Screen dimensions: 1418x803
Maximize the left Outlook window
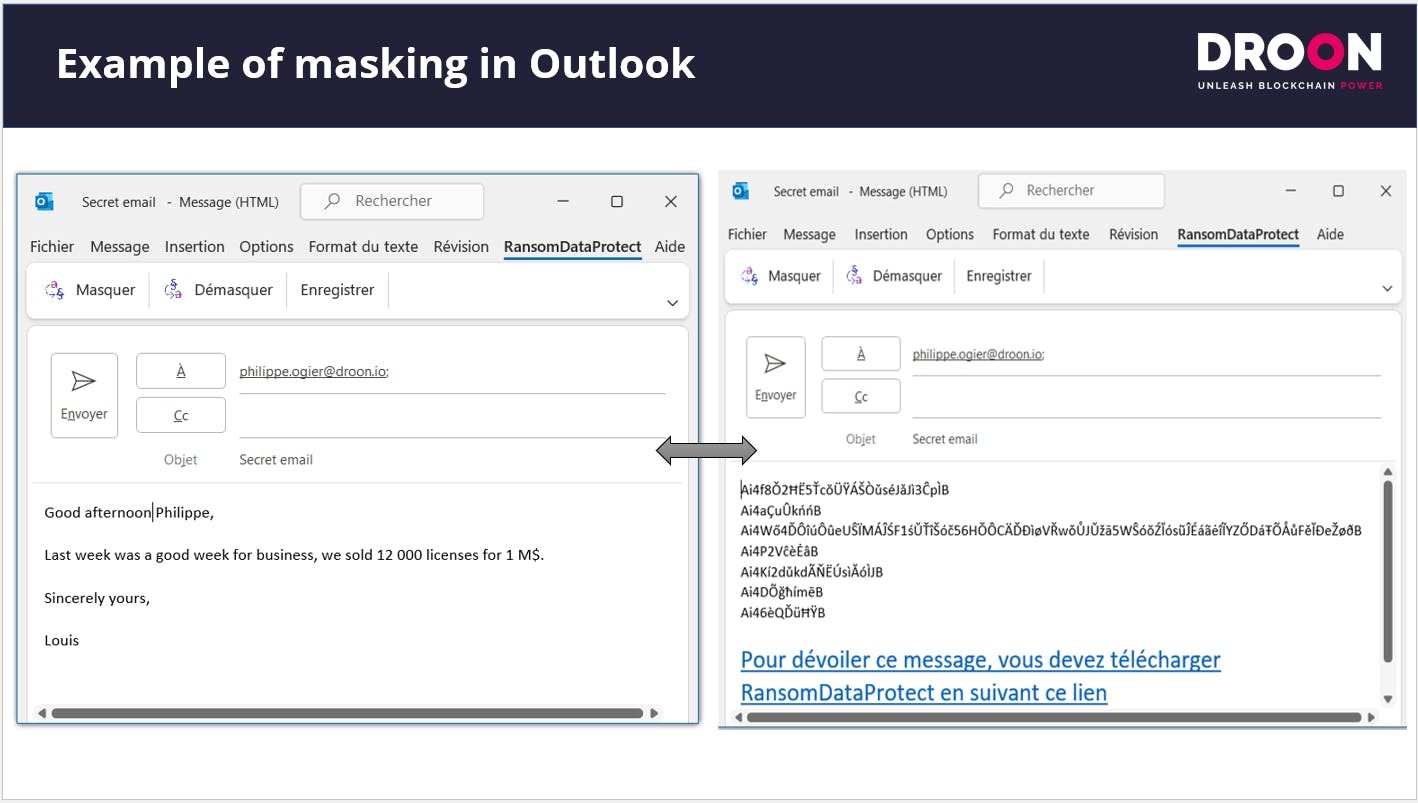pos(617,202)
